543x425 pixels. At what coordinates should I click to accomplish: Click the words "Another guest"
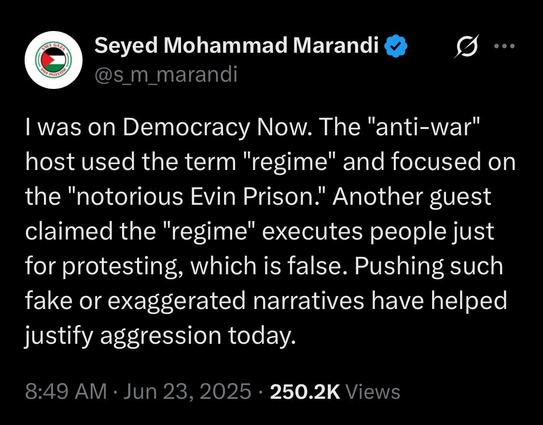point(412,197)
